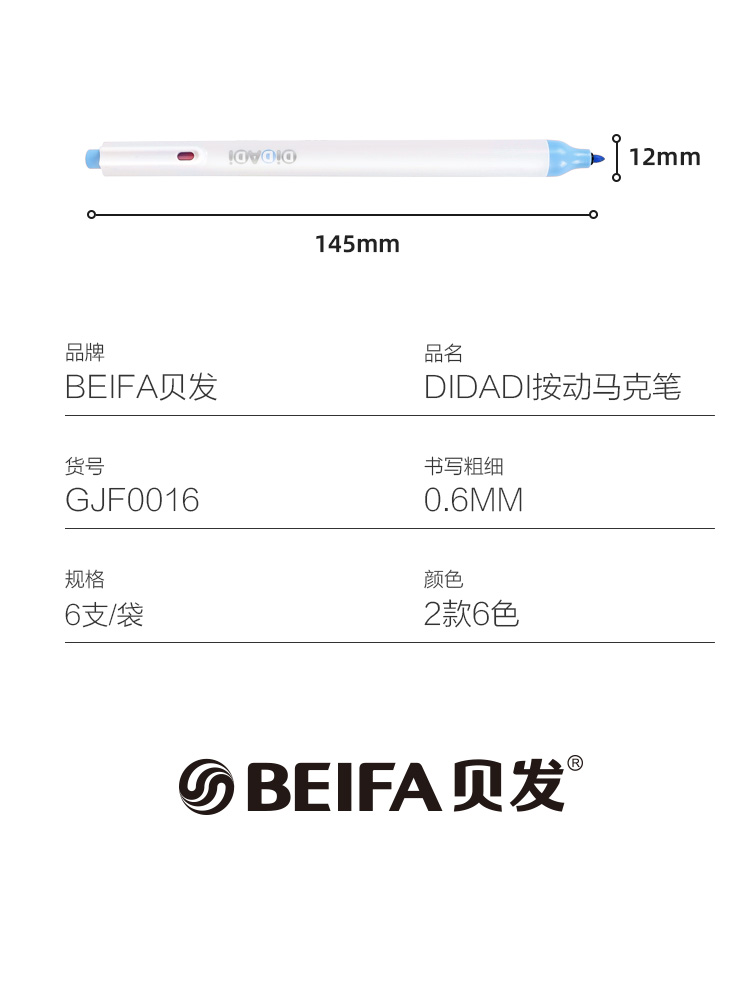The image size is (750, 991).
Task: Click the 颜色 field label
Action: 443,579
